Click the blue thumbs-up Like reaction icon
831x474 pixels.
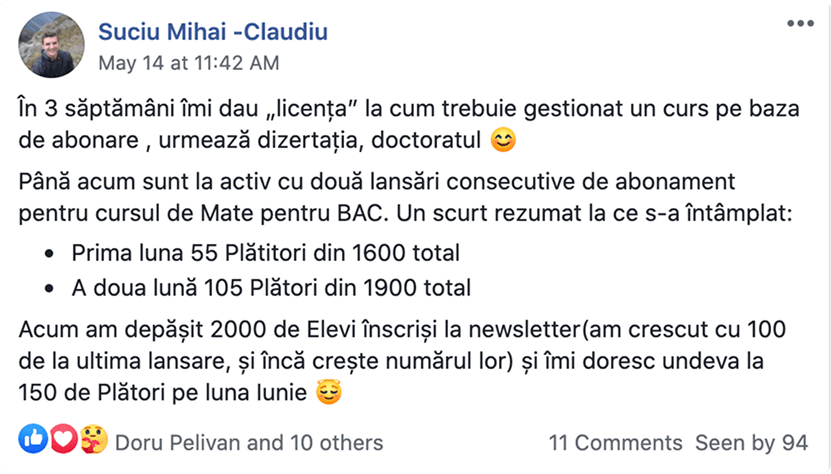(x=33, y=438)
